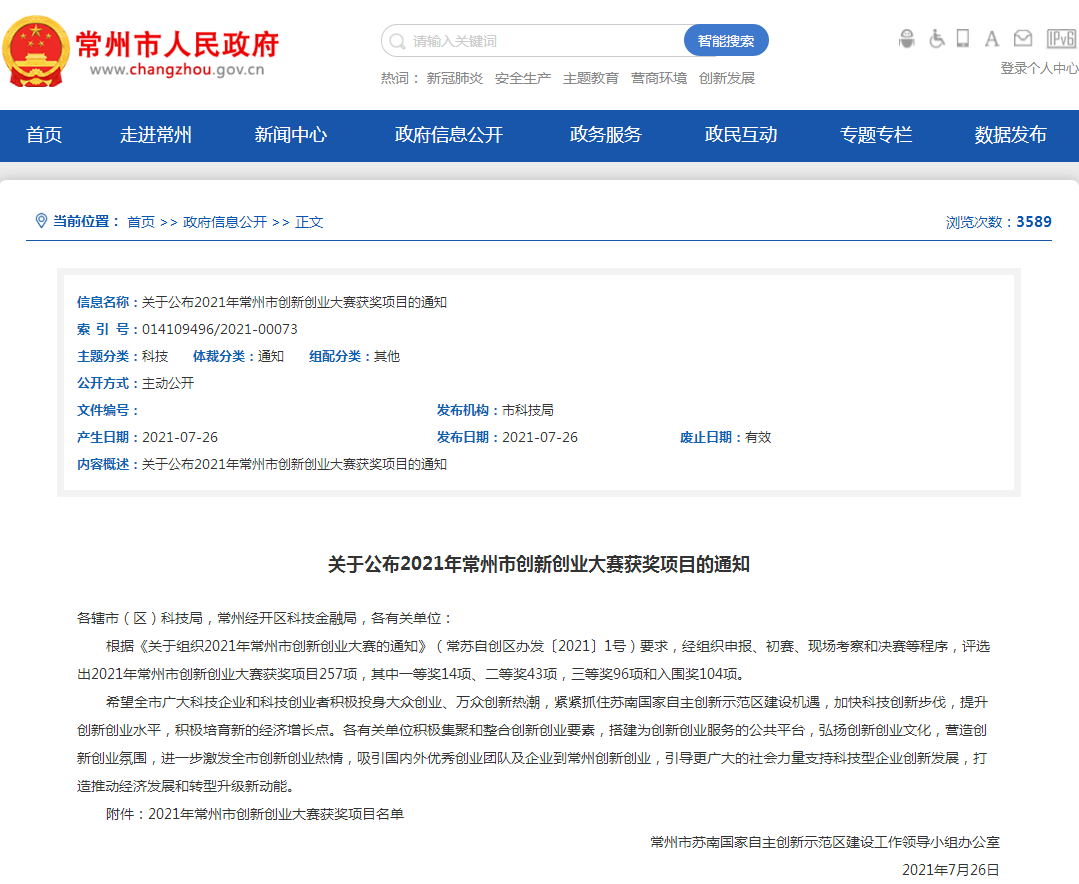Click index number 014109496/2021-00073
The height and width of the screenshot is (884, 1079).
tap(220, 330)
